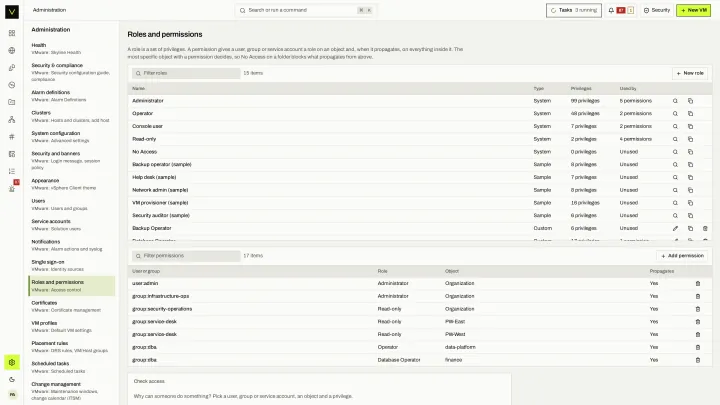Delete the user:admin permission

[x=698, y=283]
